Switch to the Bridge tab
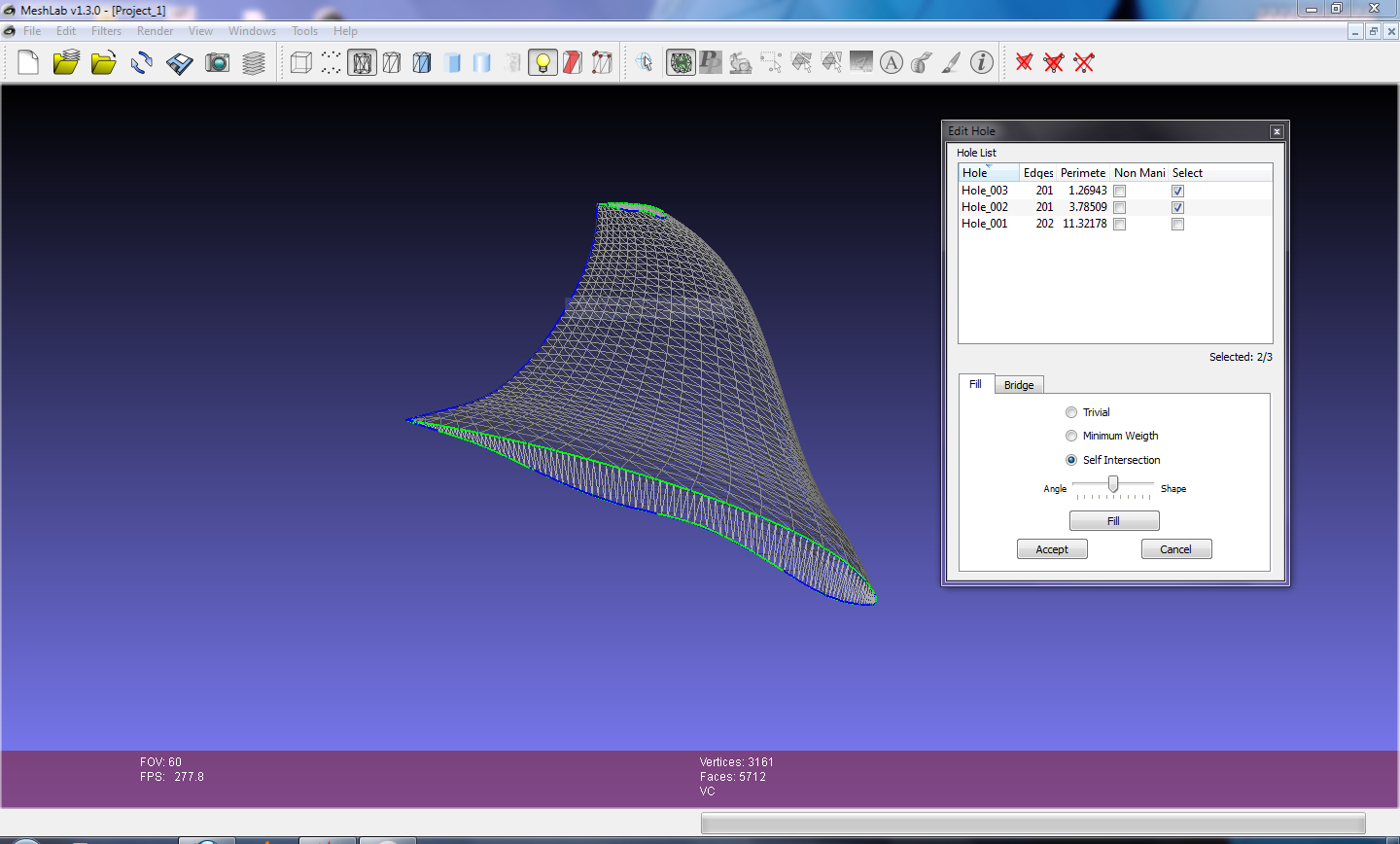Screen dimensions: 1400x844 pyautogui.click(x=1018, y=385)
